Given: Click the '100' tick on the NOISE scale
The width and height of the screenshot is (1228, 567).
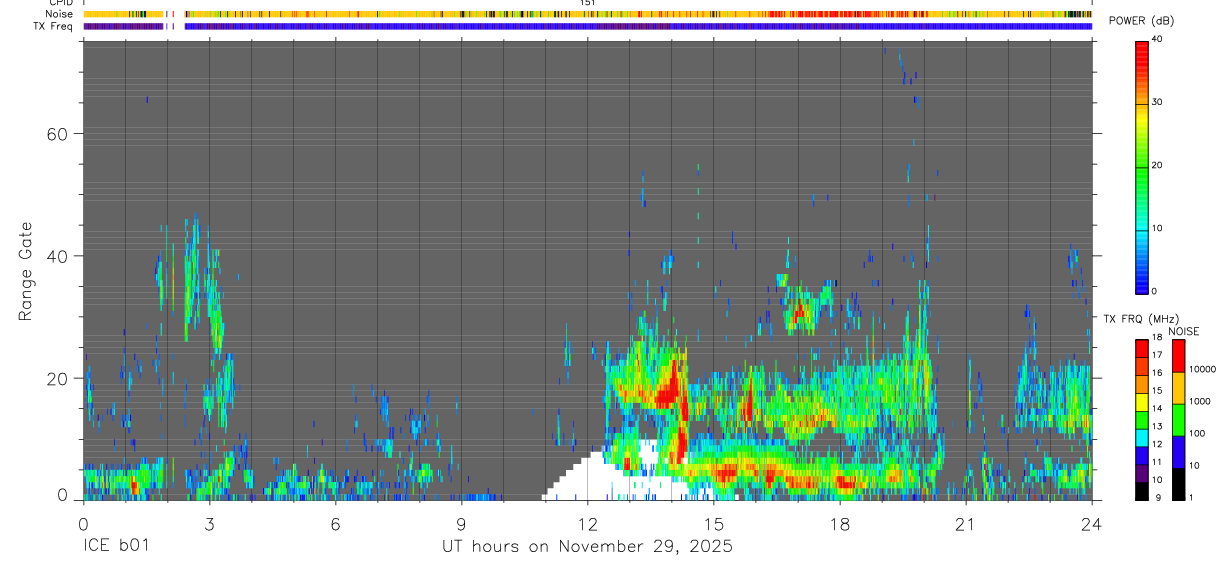Looking at the screenshot, I should 1196,433.
